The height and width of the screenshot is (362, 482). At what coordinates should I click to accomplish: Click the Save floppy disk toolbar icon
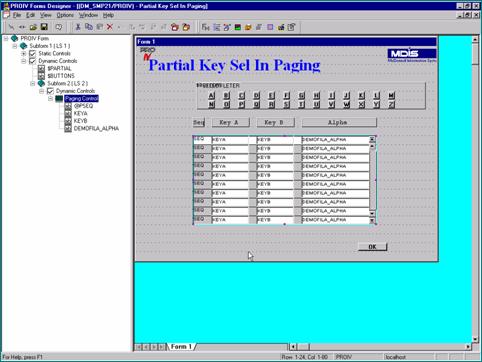pos(44,27)
